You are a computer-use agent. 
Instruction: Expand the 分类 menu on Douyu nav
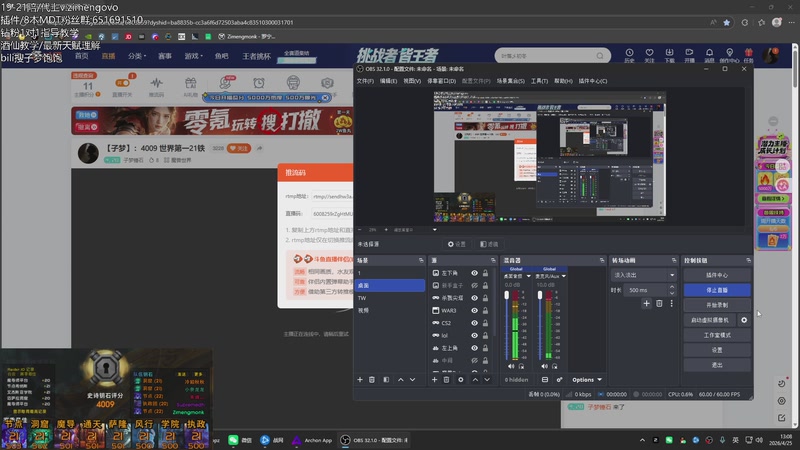click(137, 56)
